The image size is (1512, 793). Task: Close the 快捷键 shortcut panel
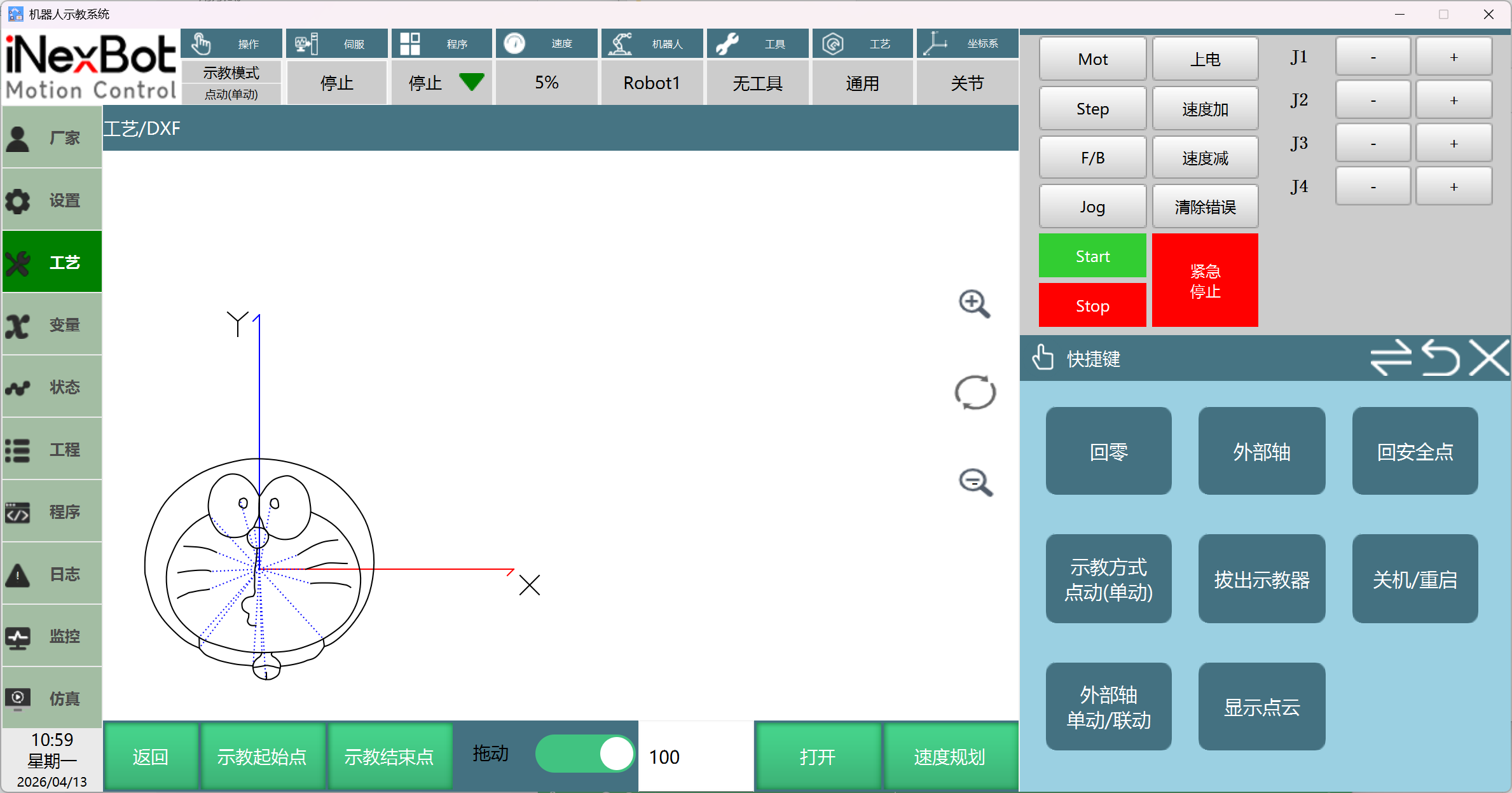(1489, 358)
